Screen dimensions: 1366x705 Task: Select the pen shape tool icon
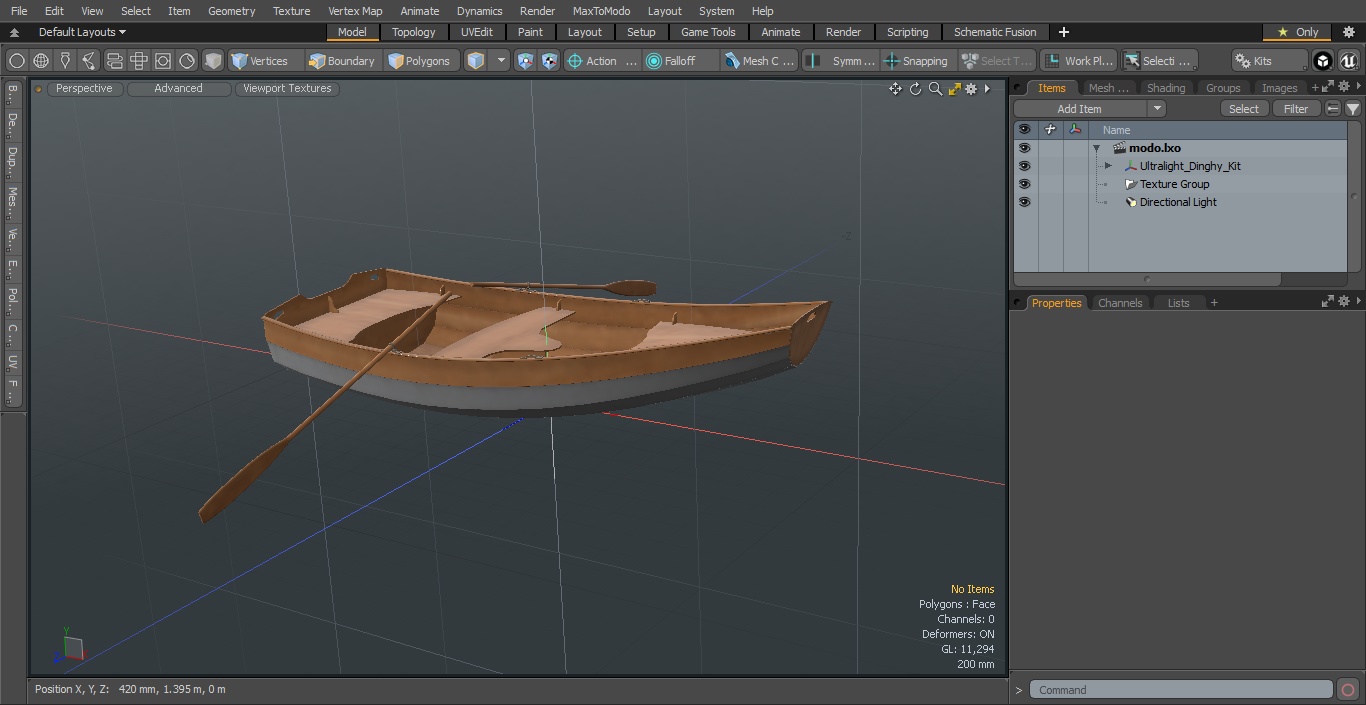65,61
